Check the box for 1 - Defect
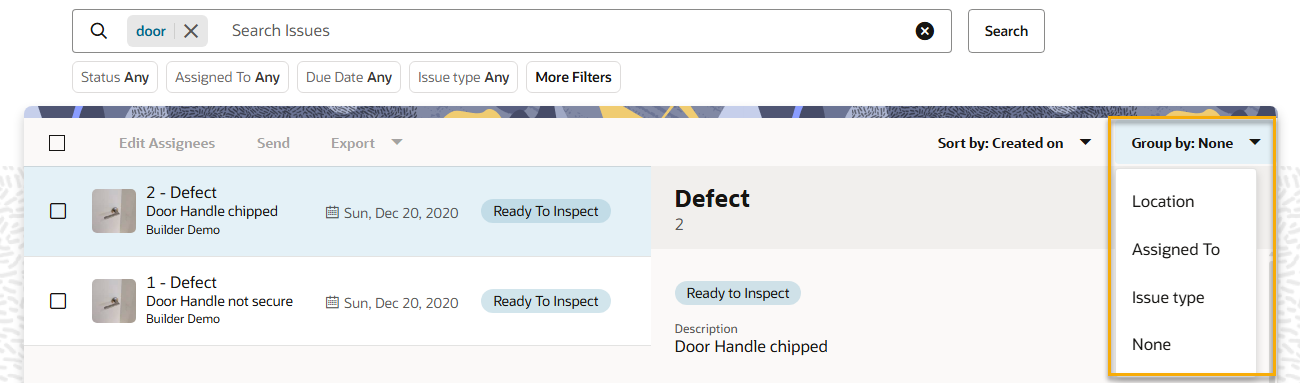The image size is (1300, 383). click(x=58, y=301)
